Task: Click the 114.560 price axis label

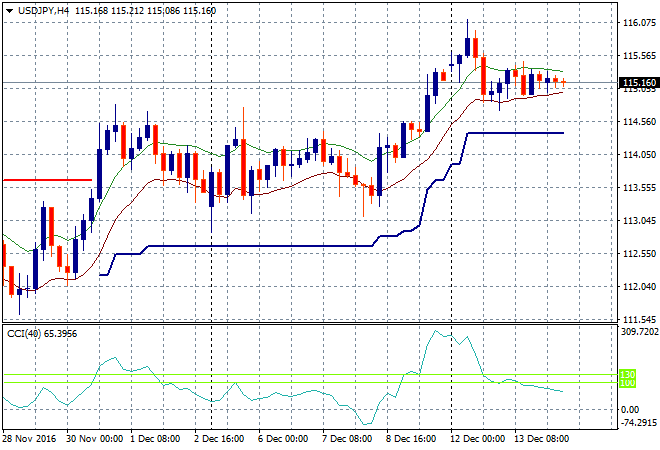Action: tap(639, 122)
